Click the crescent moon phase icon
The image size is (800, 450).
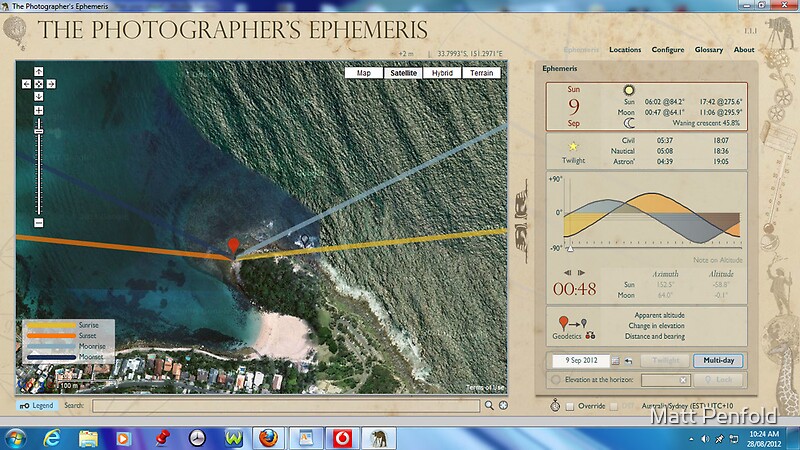[x=629, y=123]
